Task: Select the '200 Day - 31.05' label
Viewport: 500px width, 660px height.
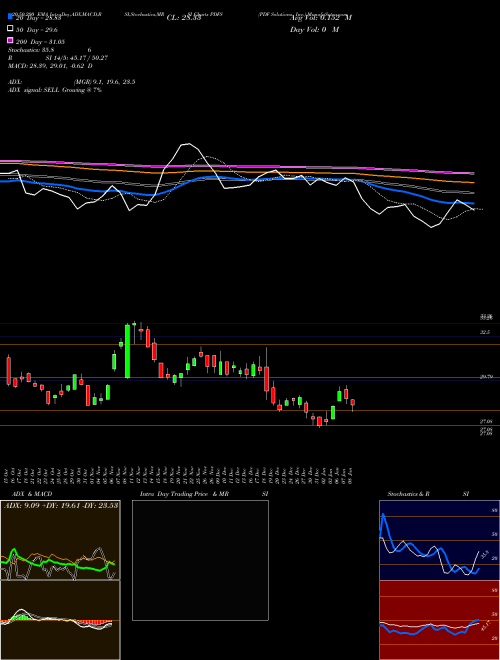Action: 40,42
